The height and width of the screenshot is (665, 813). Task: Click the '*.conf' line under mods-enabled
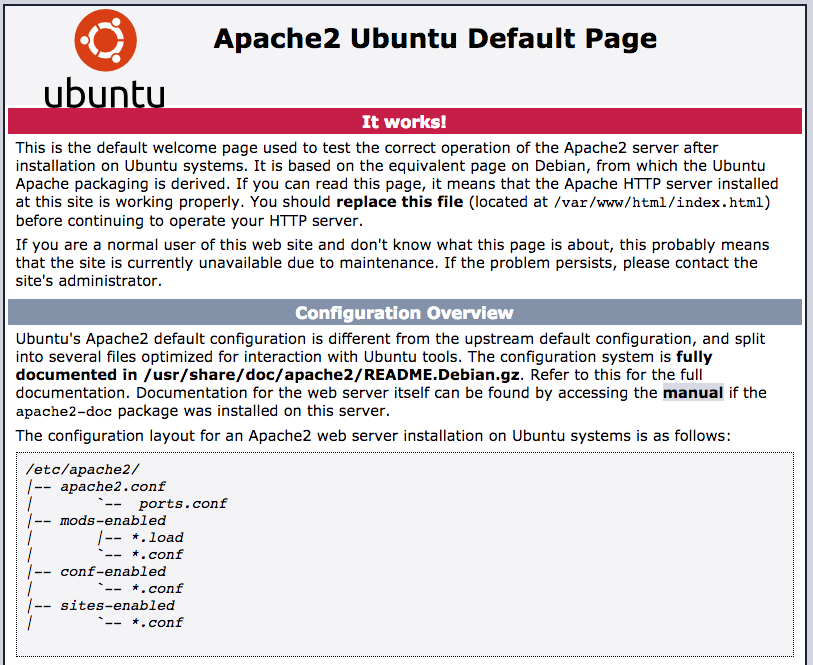pyautogui.click(x=157, y=555)
